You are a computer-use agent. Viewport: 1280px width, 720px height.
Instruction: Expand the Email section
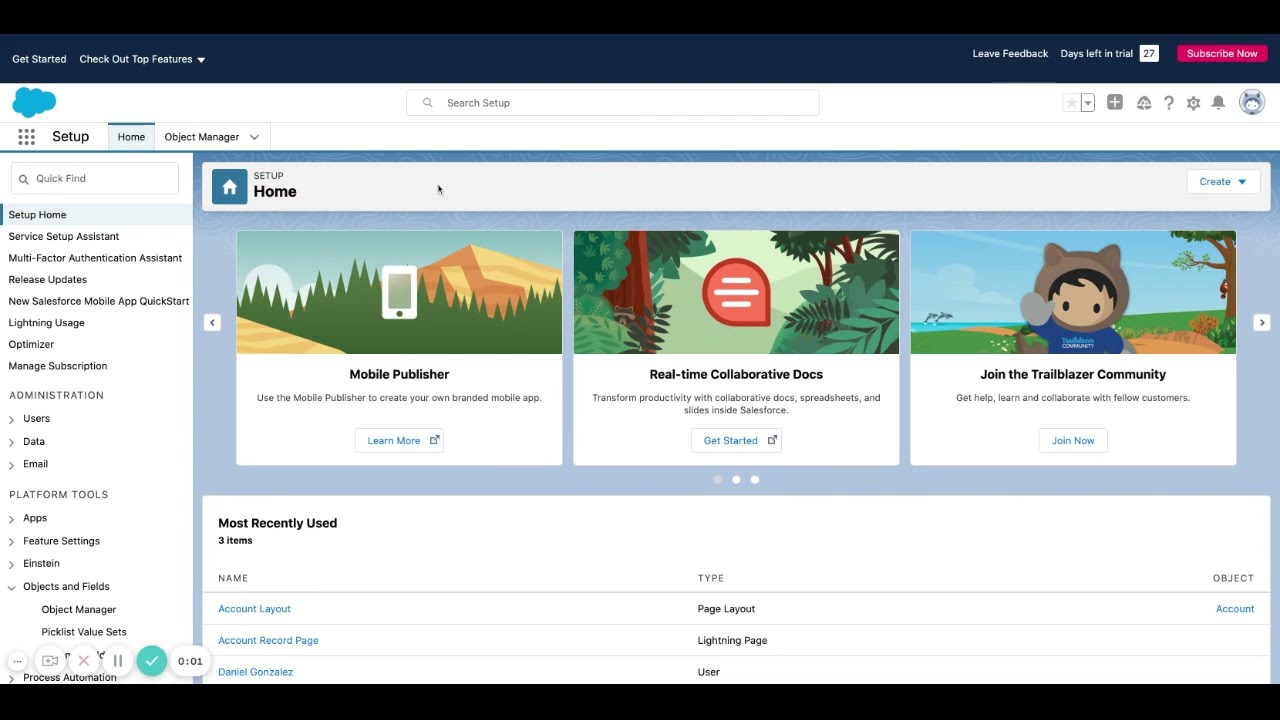pos(12,465)
